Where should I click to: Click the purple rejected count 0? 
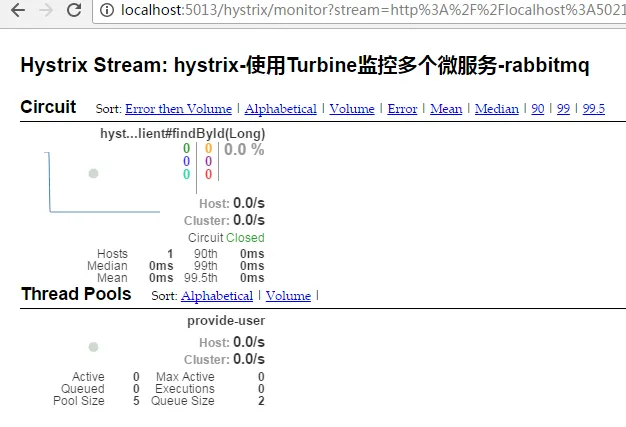[208, 161]
